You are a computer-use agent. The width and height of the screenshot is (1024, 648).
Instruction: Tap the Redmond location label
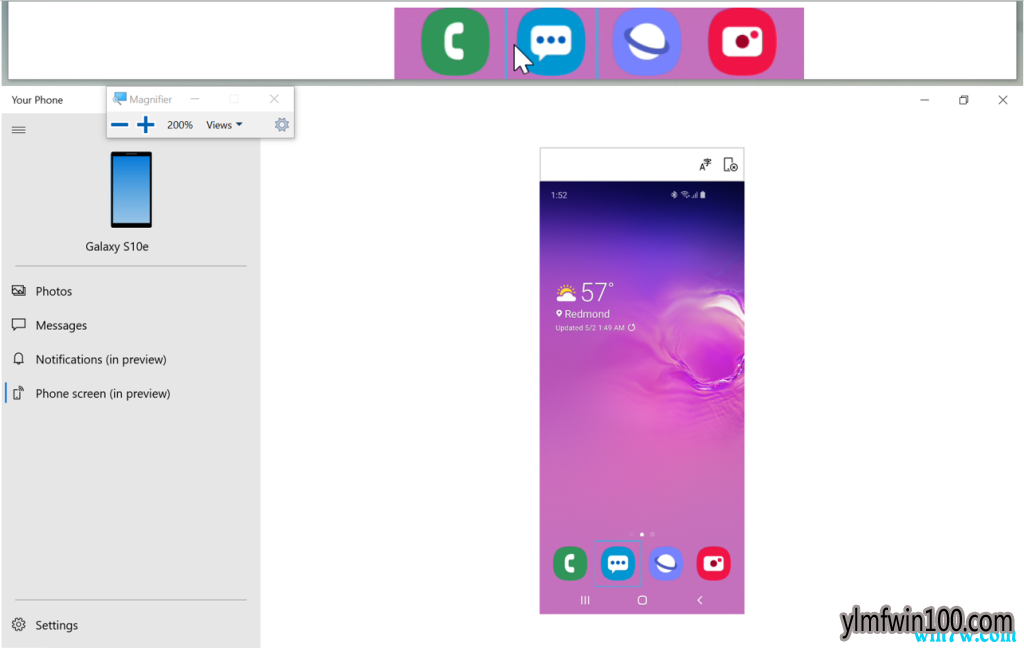click(587, 314)
